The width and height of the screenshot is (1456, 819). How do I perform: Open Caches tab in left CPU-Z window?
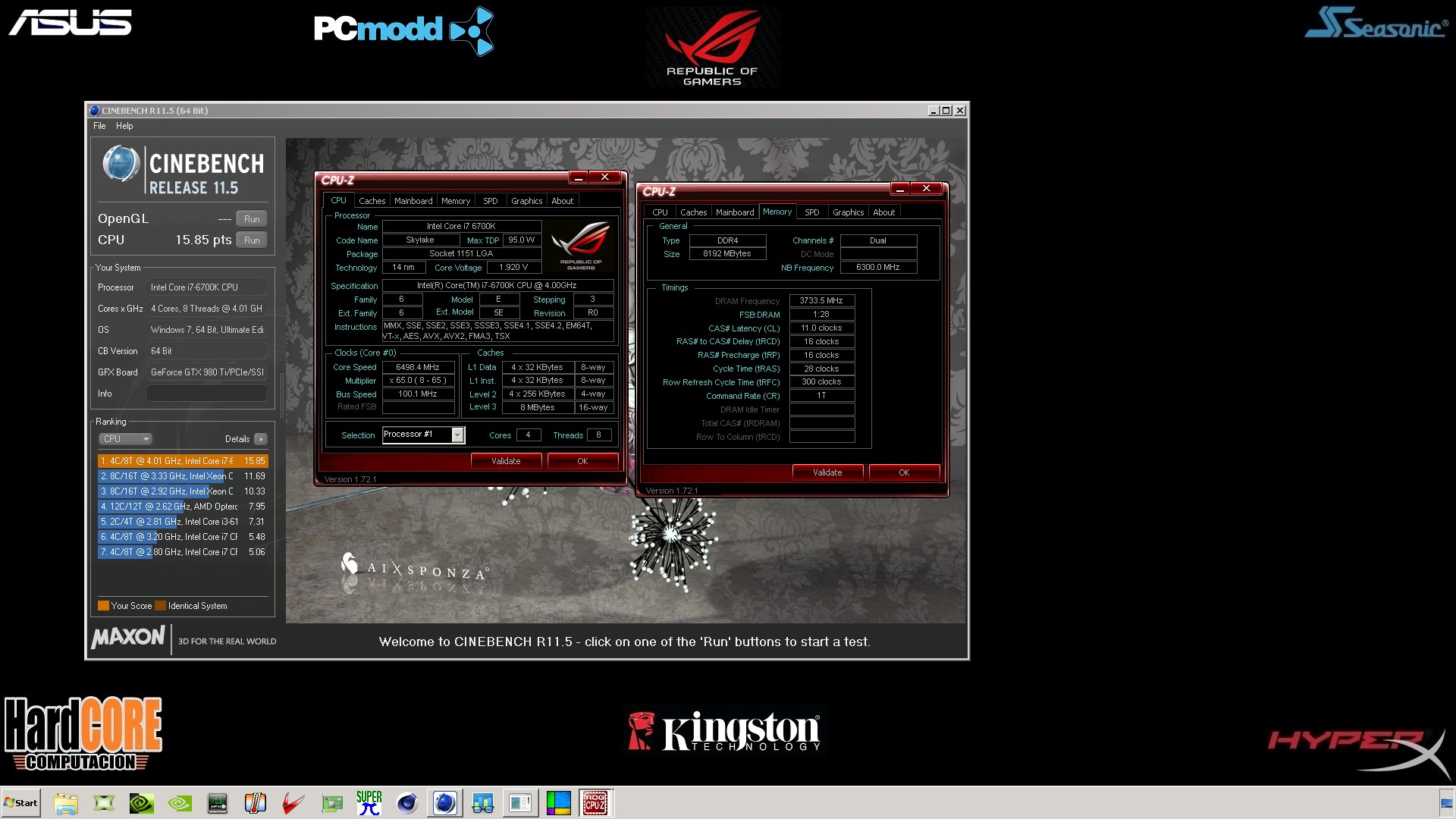[372, 201]
